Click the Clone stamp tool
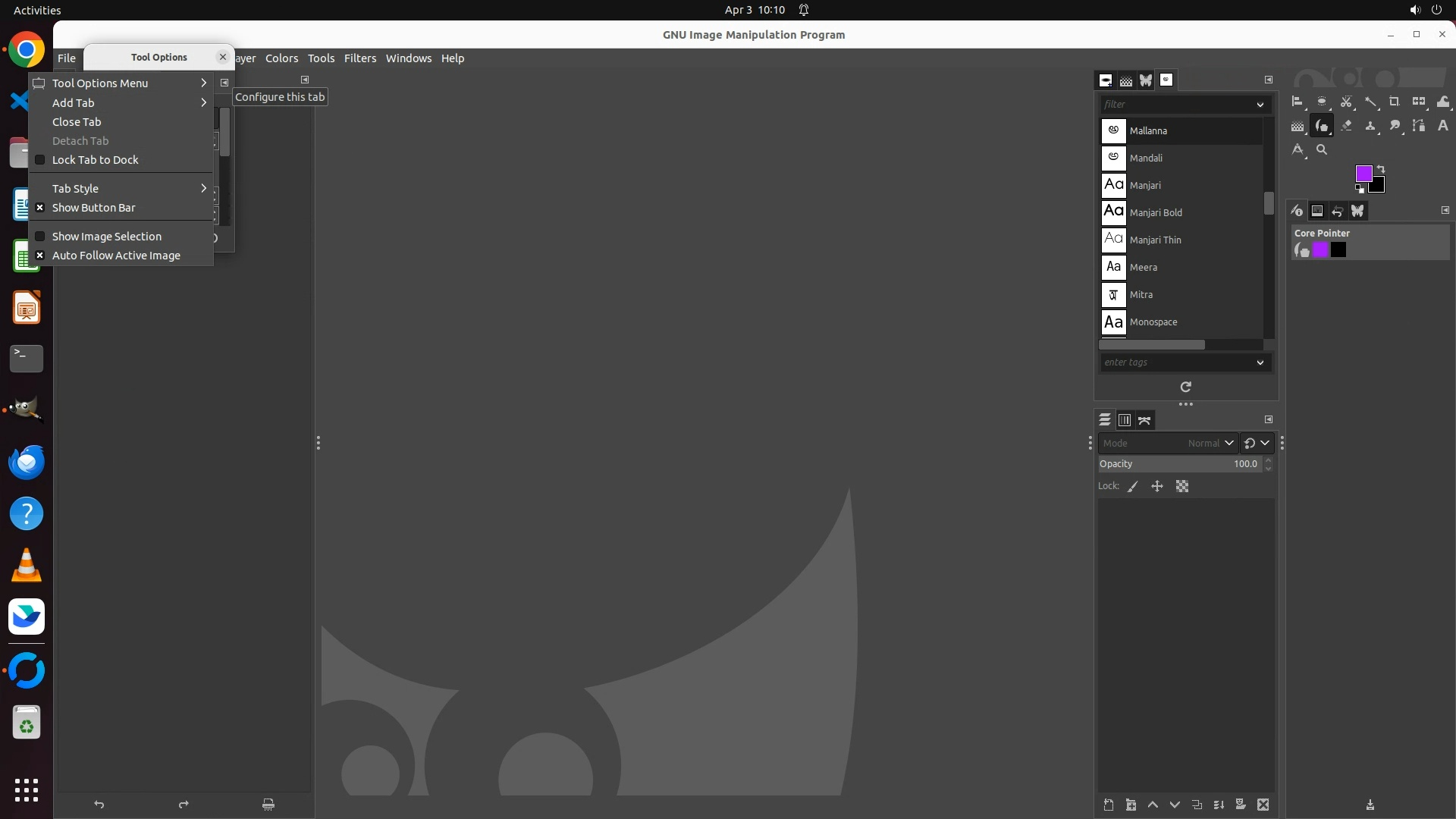This screenshot has width=1456, height=819. [x=1370, y=126]
